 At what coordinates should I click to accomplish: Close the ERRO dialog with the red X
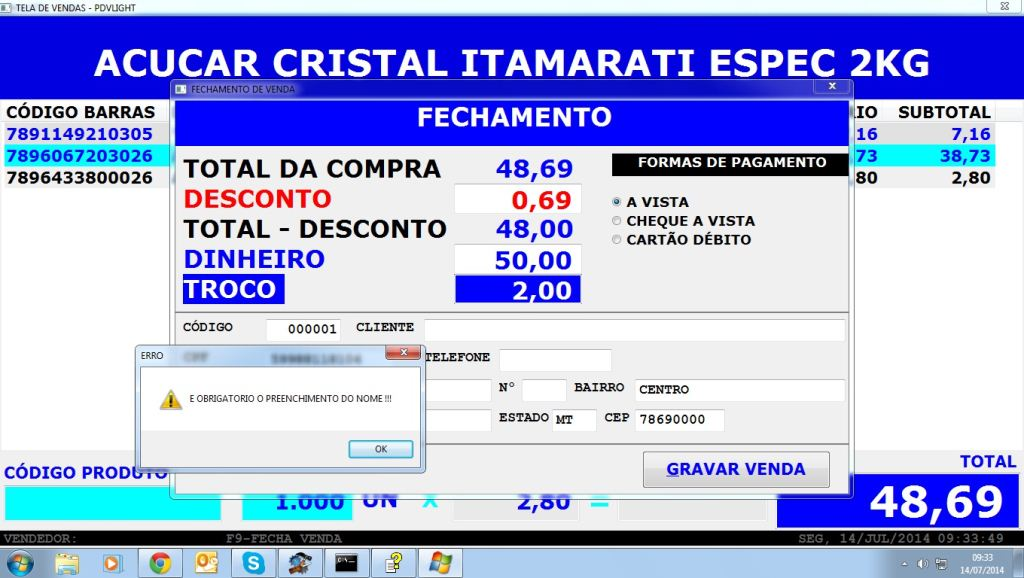pos(403,353)
